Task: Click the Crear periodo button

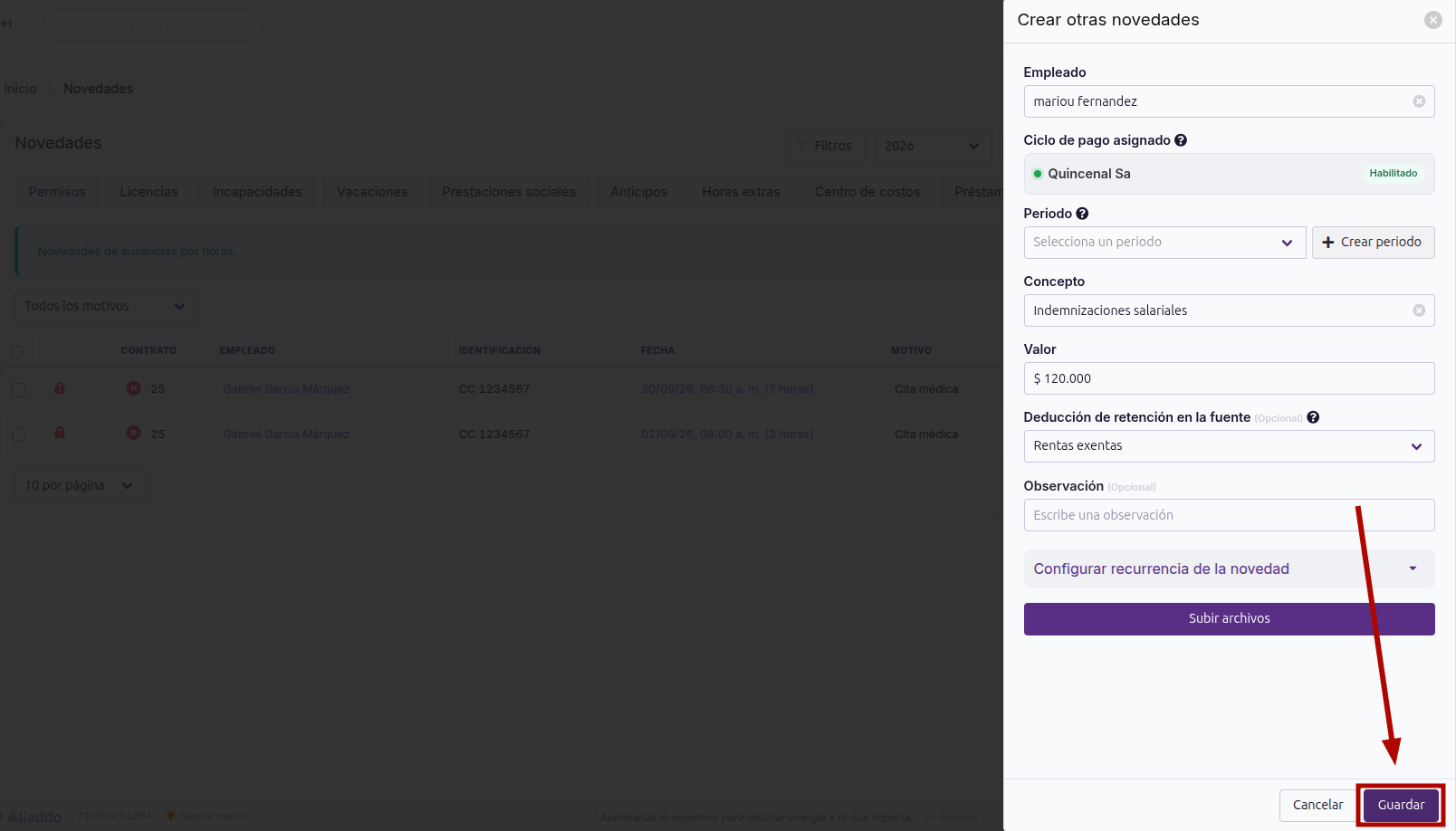Action: tap(1373, 243)
